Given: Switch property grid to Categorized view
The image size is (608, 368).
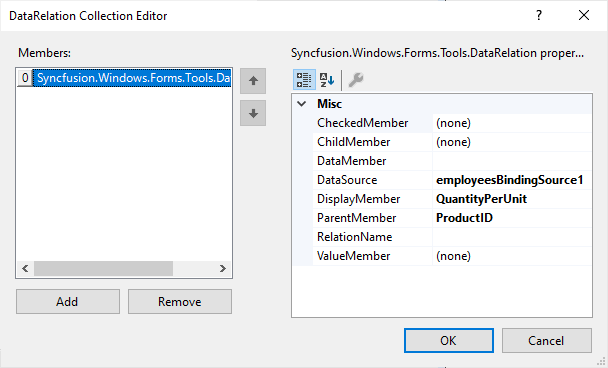Looking at the screenshot, I should [x=304, y=80].
